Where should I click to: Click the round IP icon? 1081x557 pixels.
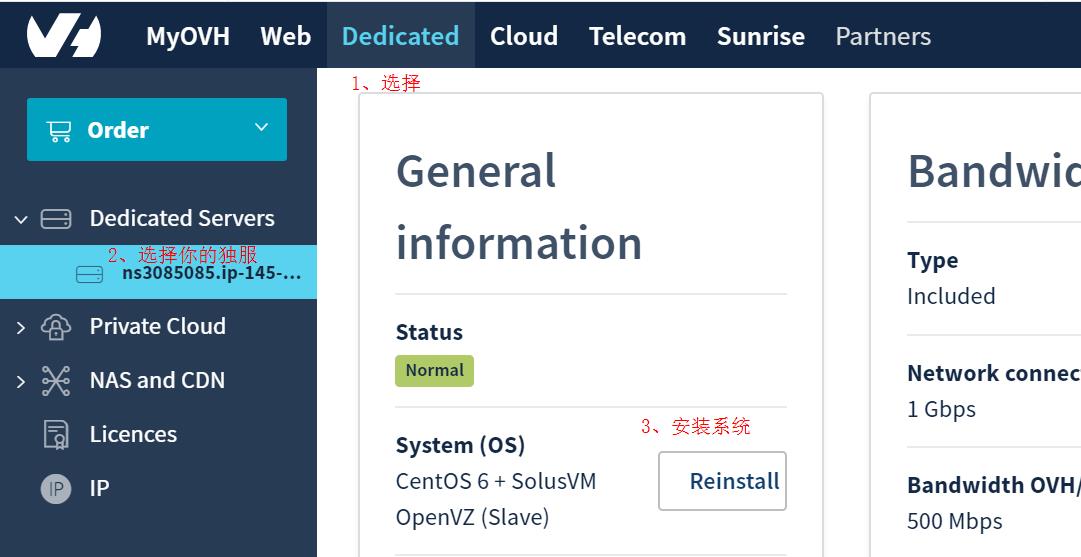56,489
